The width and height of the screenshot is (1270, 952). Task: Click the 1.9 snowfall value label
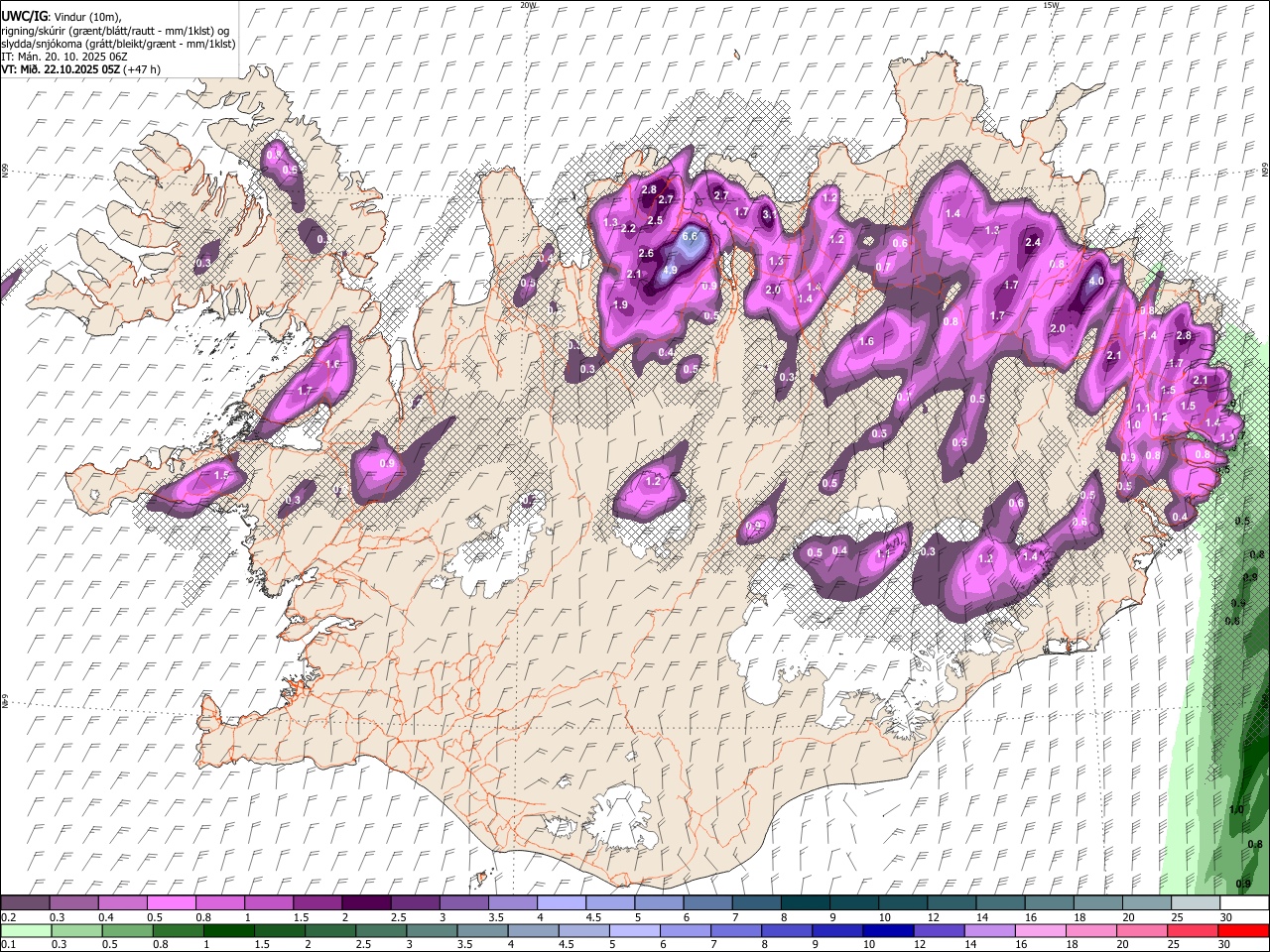point(621,304)
